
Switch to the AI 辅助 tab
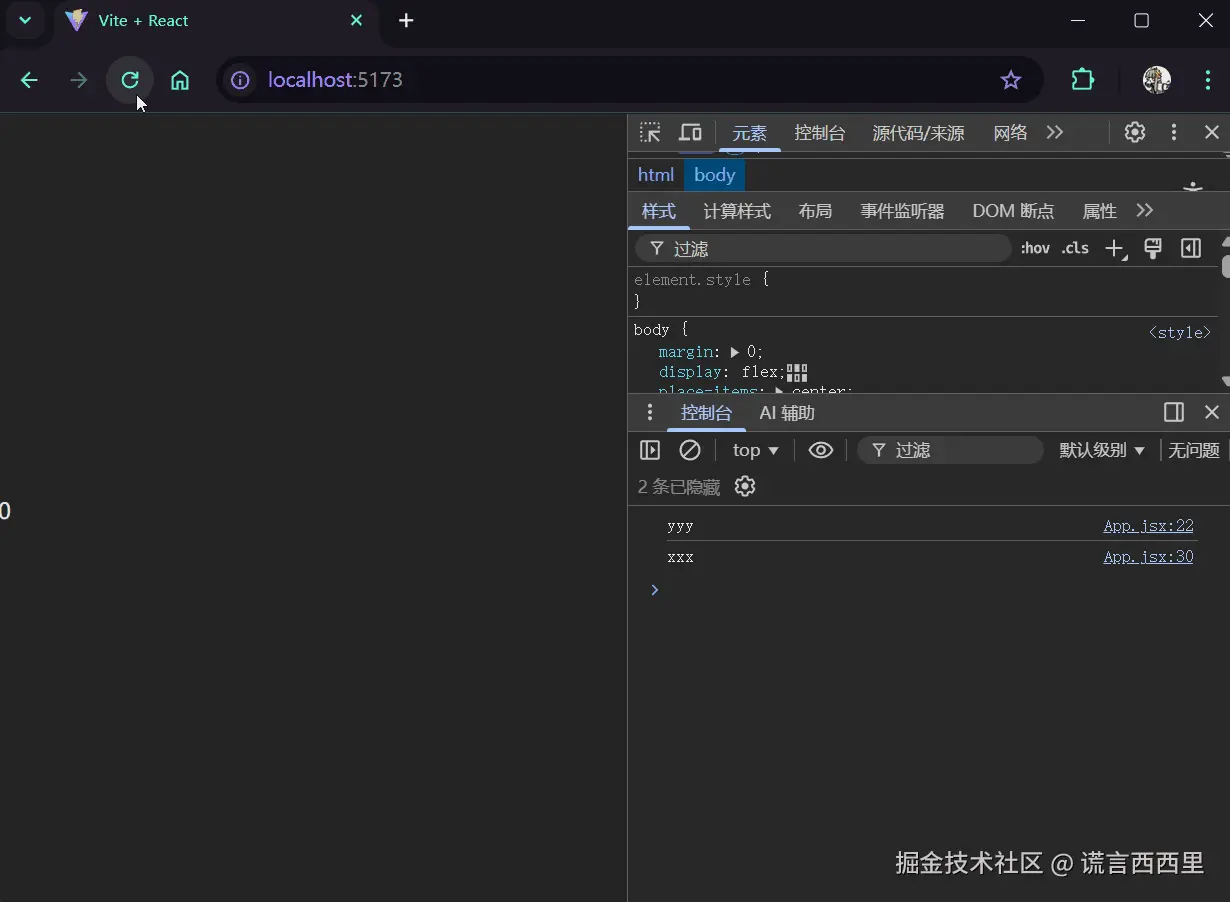[x=786, y=412]
